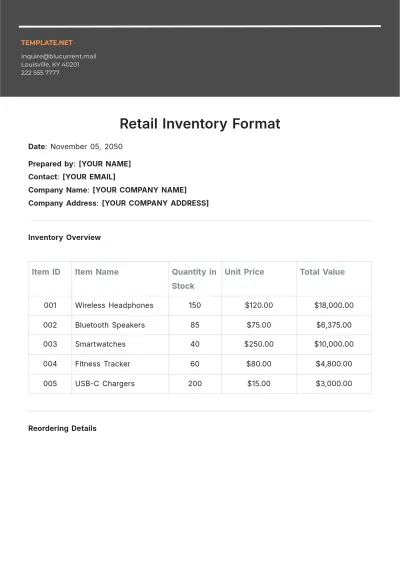Image resolution: width=400 pixels, height=566 pixels.
Task: Select total value $6,375.00
Action: [x=334, y=325]
